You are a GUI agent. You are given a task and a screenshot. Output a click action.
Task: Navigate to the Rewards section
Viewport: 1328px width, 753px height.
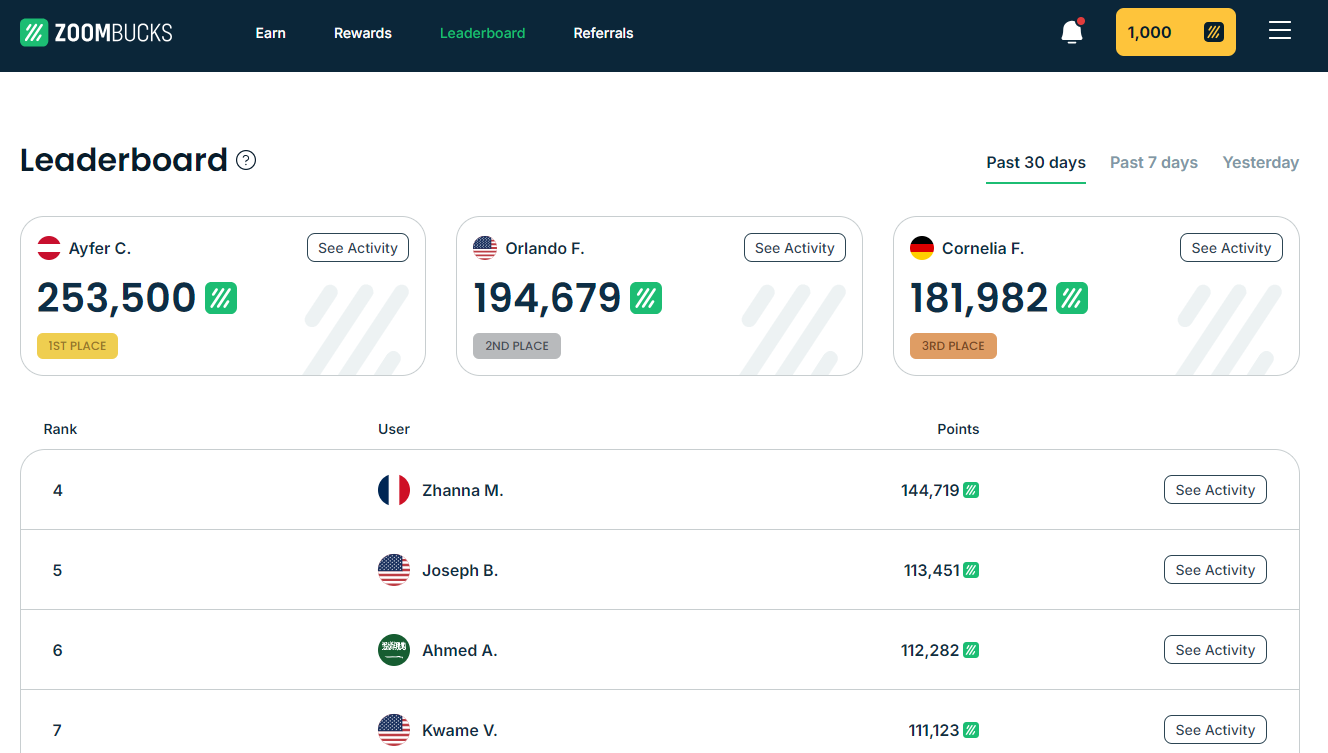pyautogui.click(x=362, y=33)
